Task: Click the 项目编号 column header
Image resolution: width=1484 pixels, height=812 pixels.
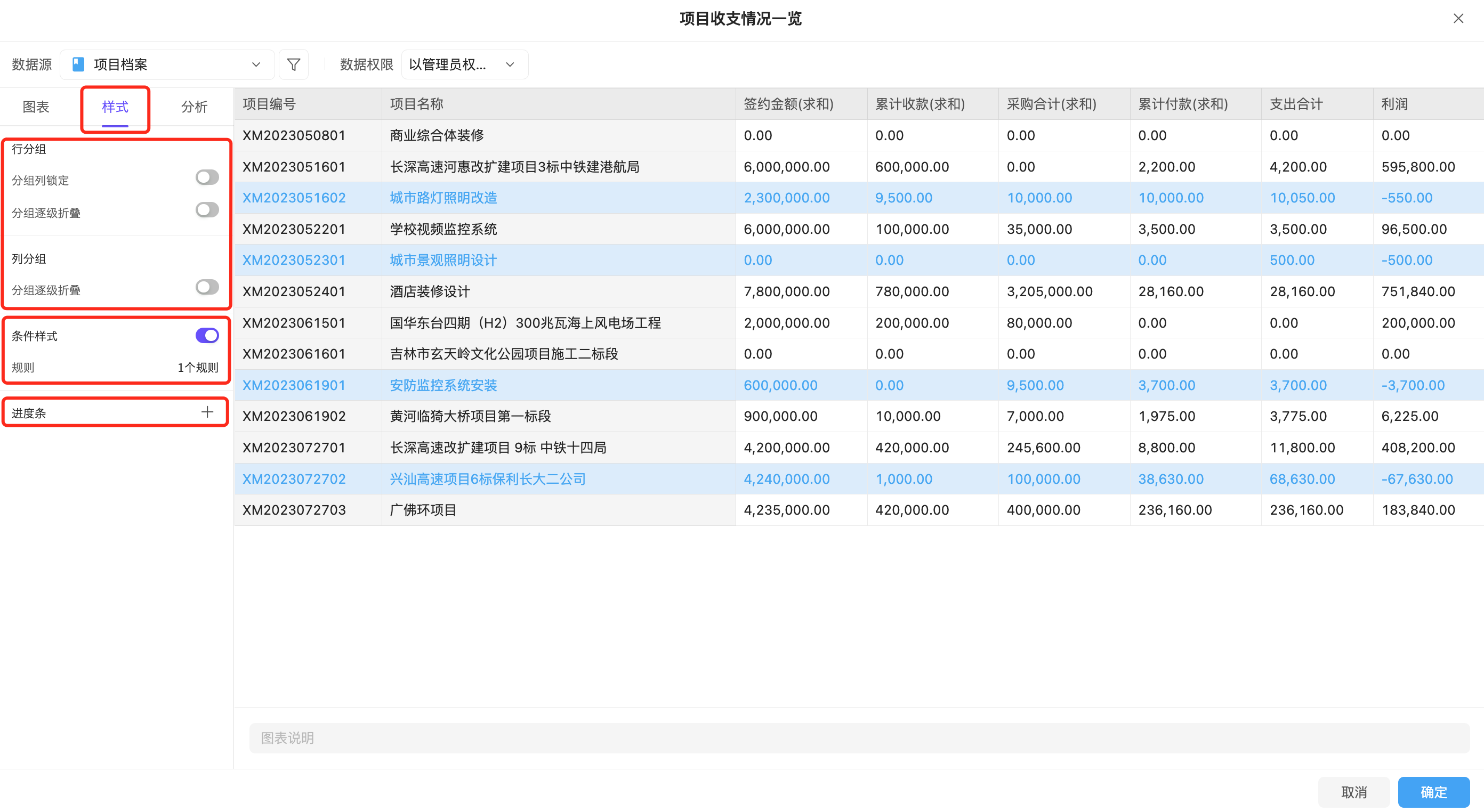Action: (x=308, y=104)
